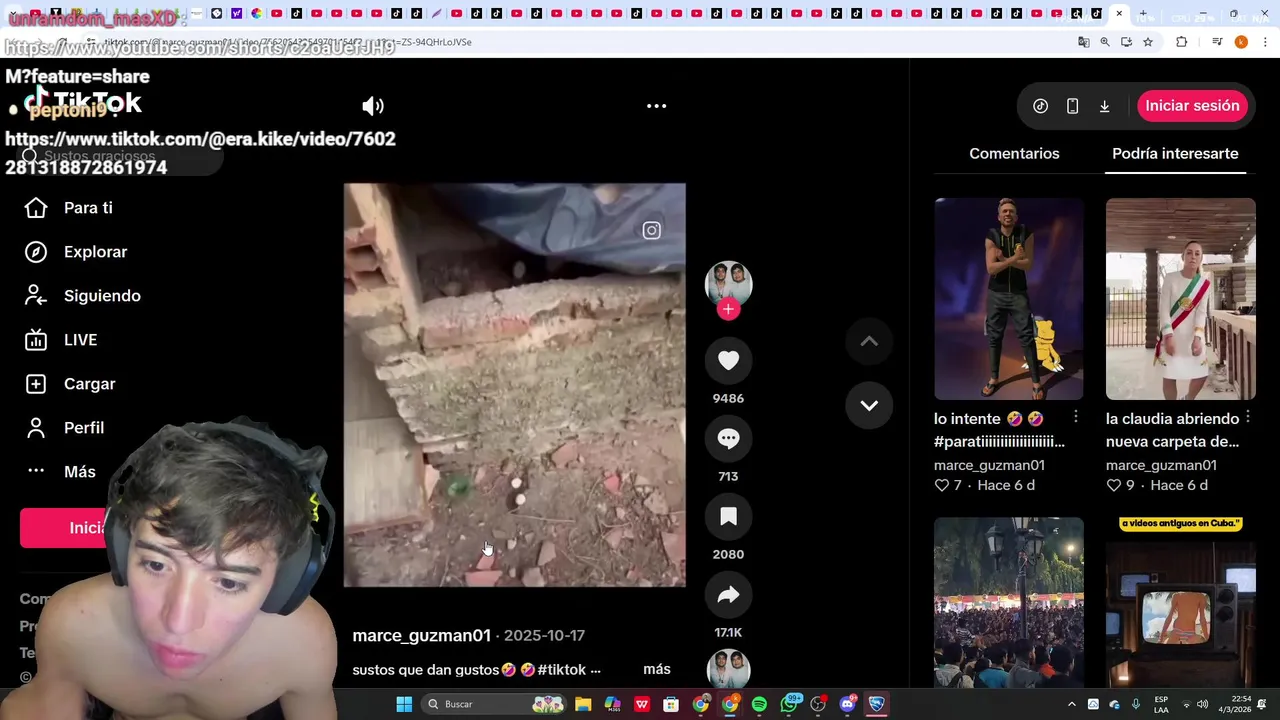The height and width of the screenshot is (720, 1280).
Task: Open the Chrome profile avatar 'k'
Action: click(1241, 42)
